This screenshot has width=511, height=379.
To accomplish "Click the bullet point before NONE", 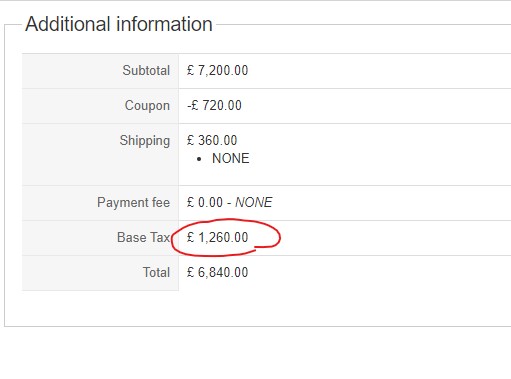I will click(199, 159).
